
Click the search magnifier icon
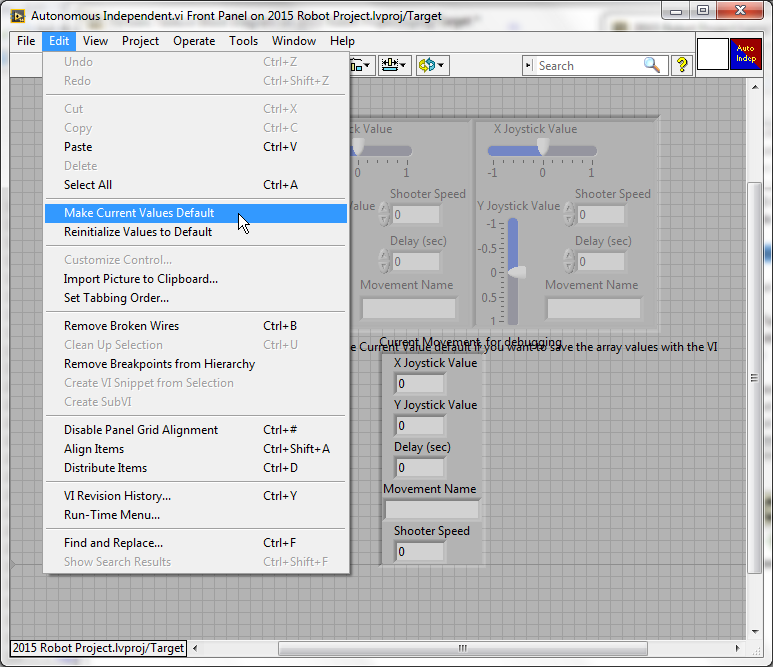click(x=652, y=65)
